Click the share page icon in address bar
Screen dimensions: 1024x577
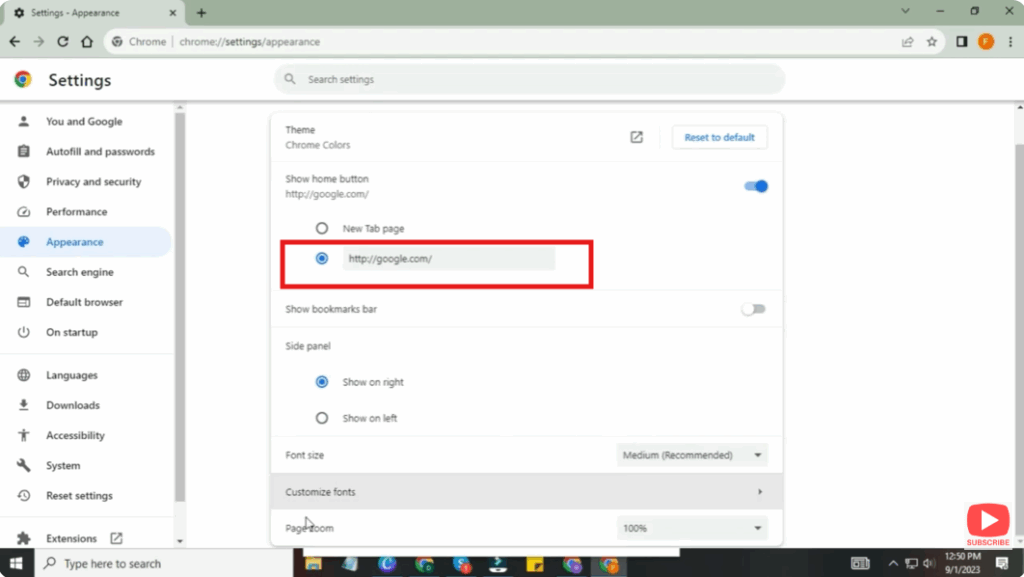click(907, 42)
